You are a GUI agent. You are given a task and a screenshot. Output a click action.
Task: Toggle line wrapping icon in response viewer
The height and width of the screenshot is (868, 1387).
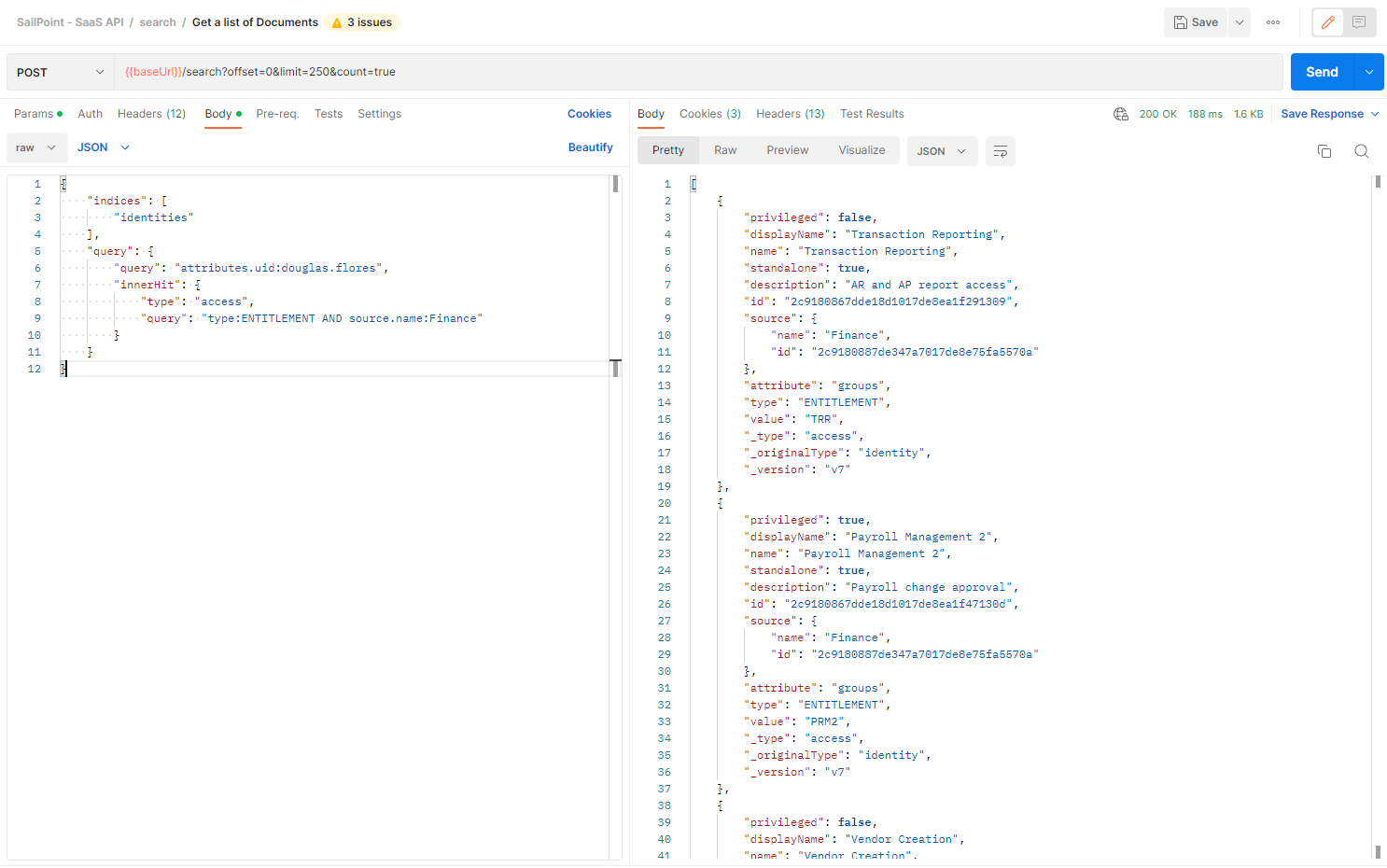point(1000,150)
